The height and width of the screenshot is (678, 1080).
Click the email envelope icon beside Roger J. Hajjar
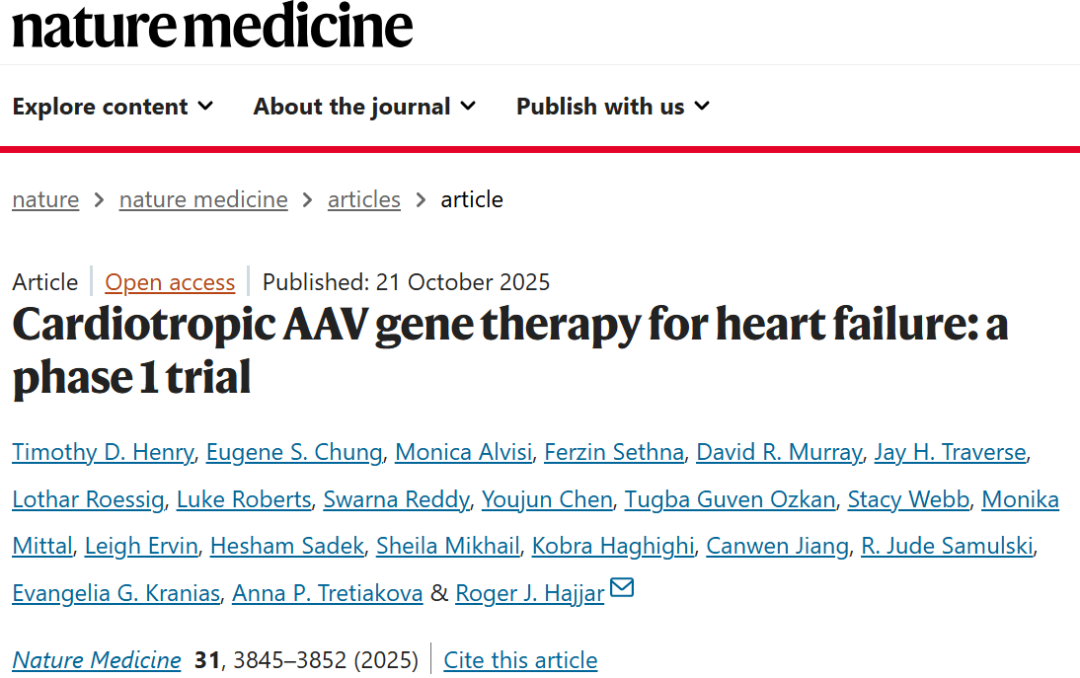[622, 588]
